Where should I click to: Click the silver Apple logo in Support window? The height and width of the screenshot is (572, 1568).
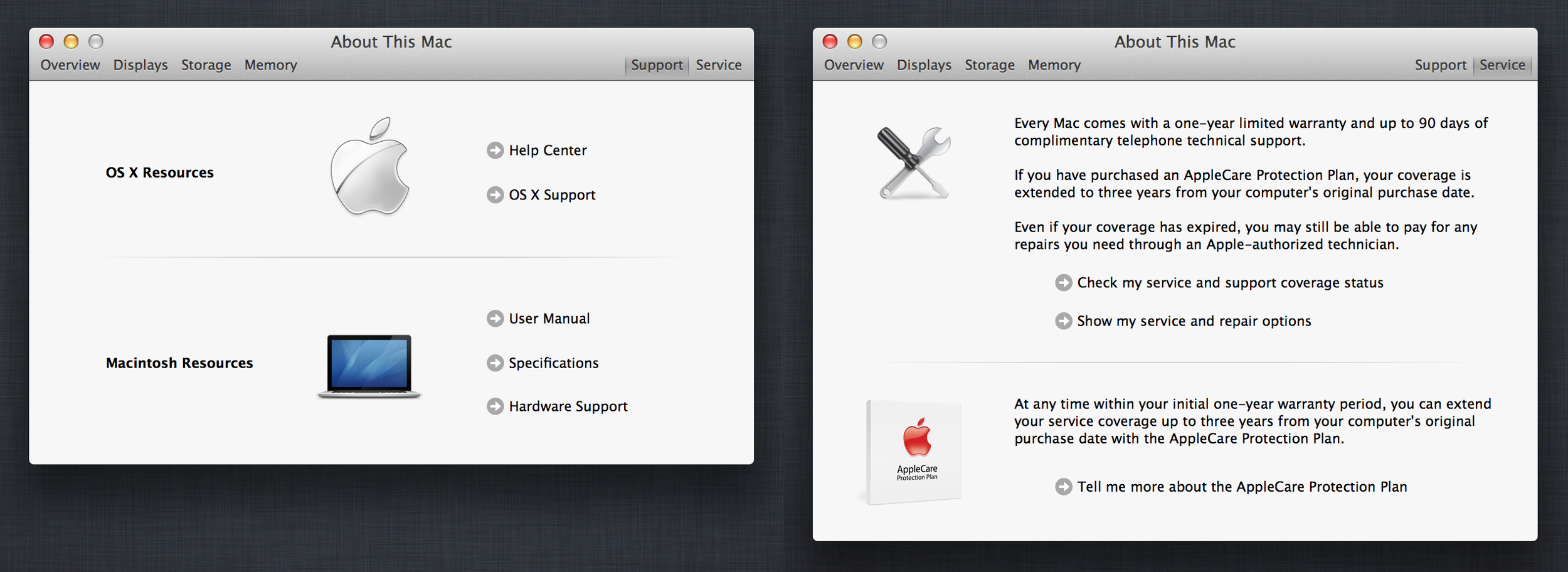click(x=370, y=166)
